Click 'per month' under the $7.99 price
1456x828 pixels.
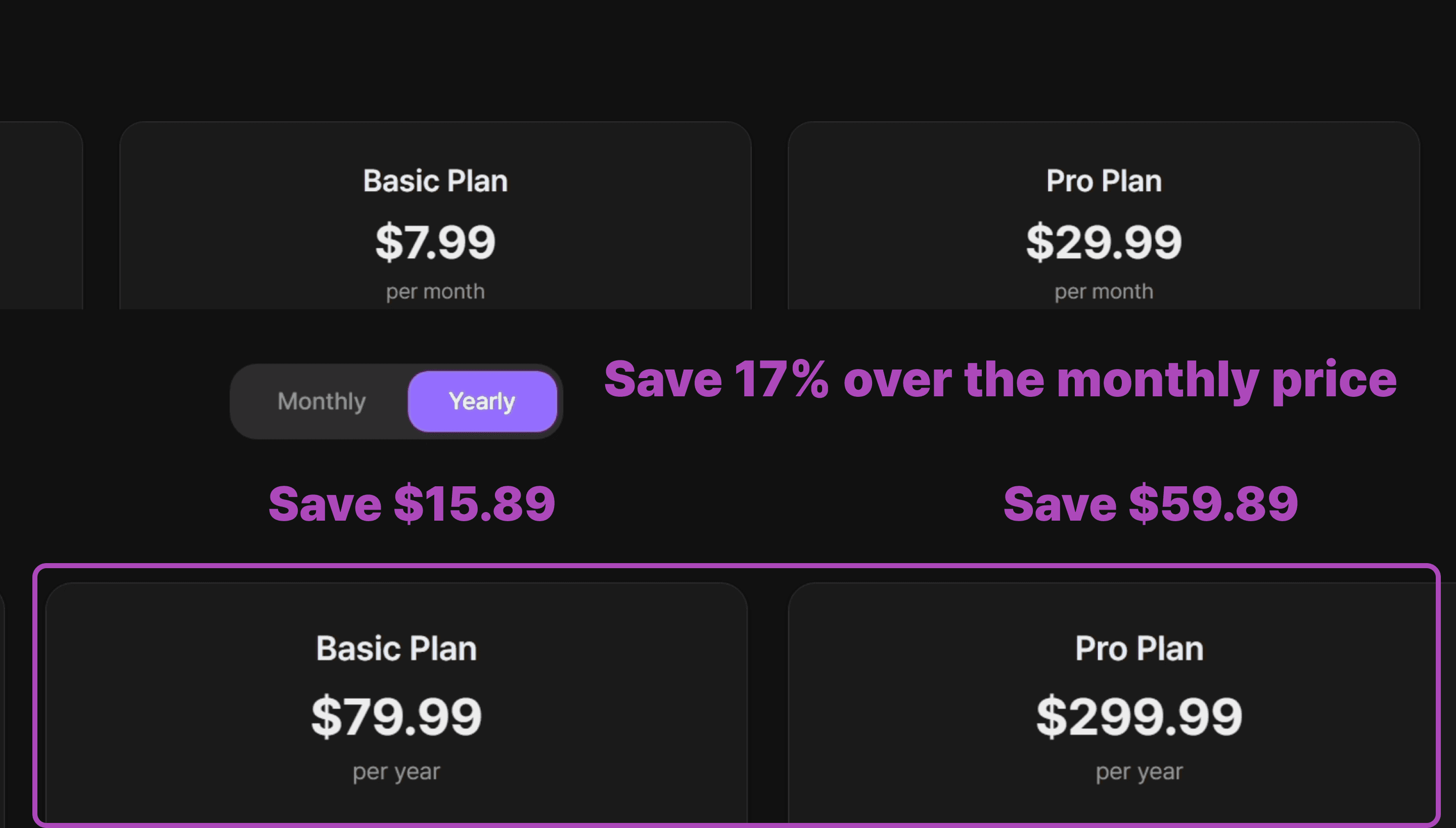click(x=435, y=292)
